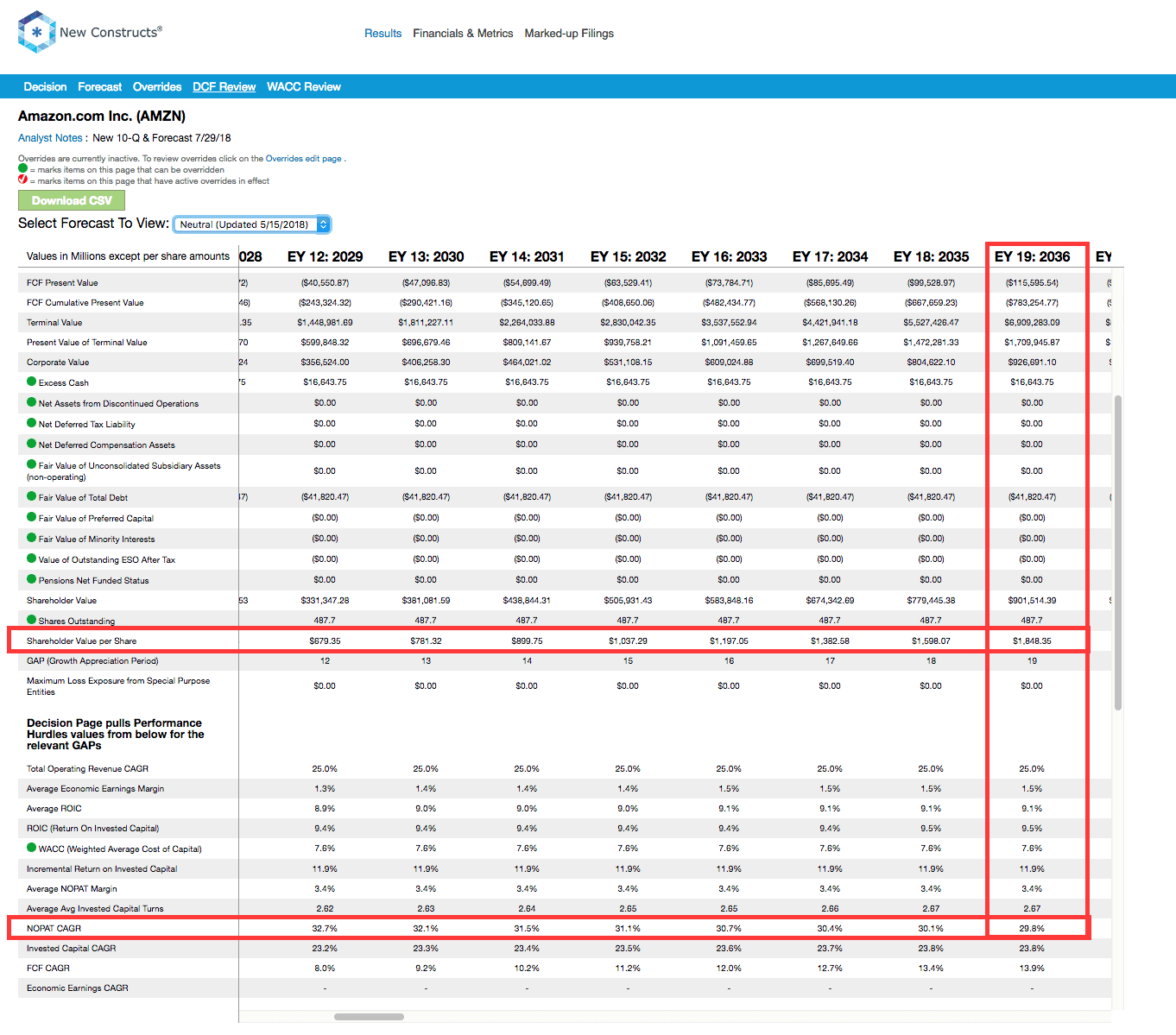Click the horizontal scrollbar thumb under the table
This screenshot has width=1176, height=1035.
click(x=369, y=1017)
